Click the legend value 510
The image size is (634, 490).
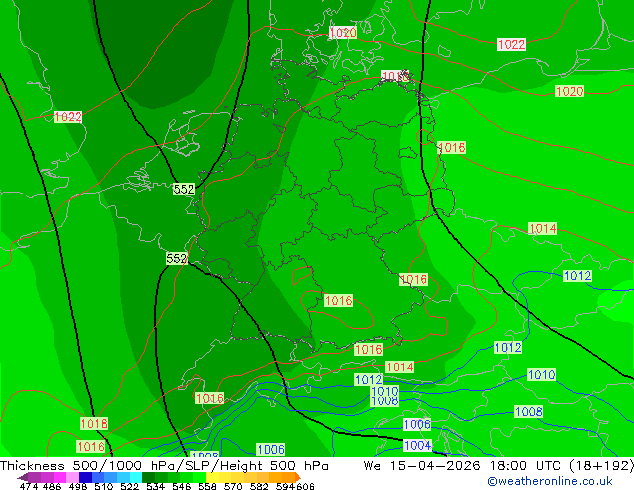tap(104, 486)
